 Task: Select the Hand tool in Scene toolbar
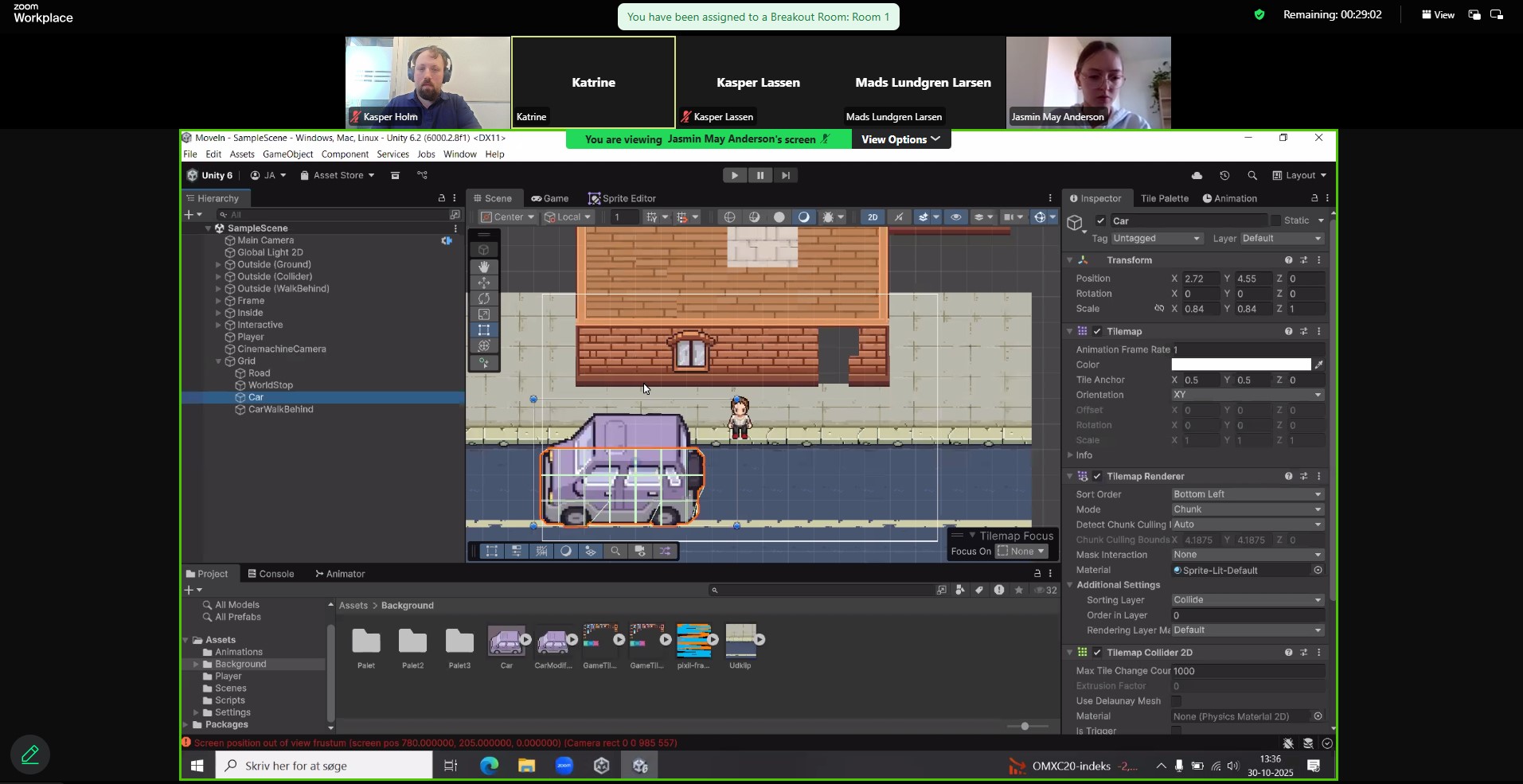pyautogui.click(x=483, y=267)
